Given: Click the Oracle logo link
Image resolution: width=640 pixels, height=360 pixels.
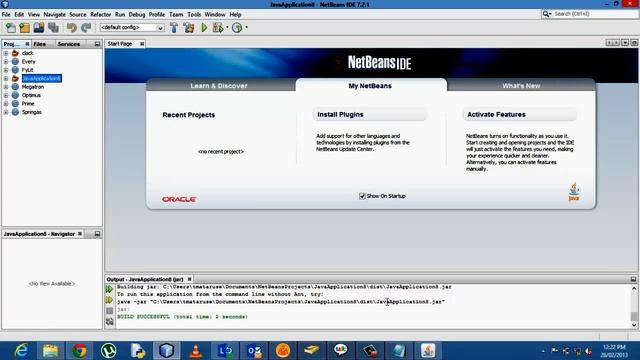Looking at the screenshot, I should tap(179, 199).
